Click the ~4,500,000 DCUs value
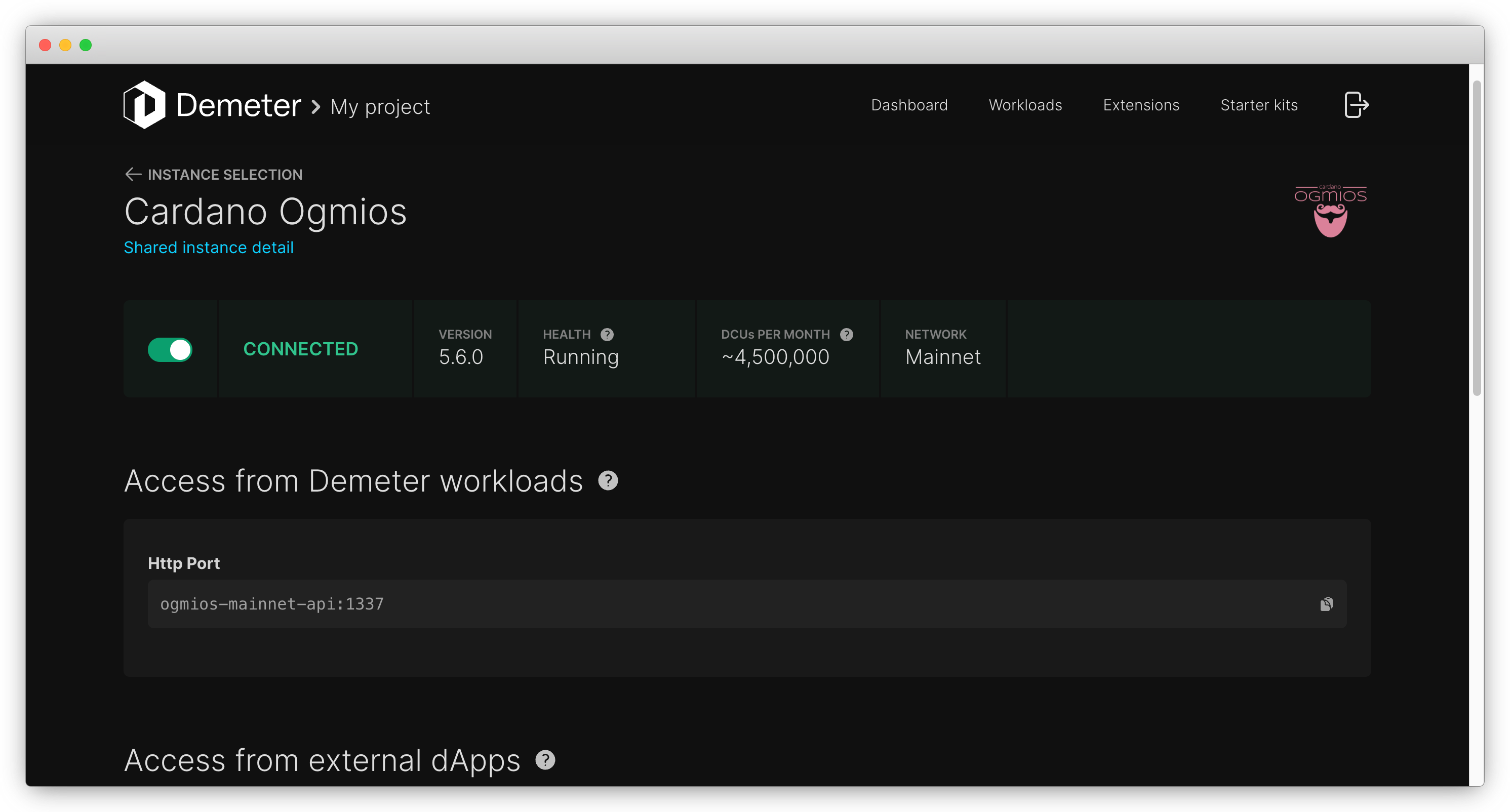1510x812 pixels. point(776,357)
